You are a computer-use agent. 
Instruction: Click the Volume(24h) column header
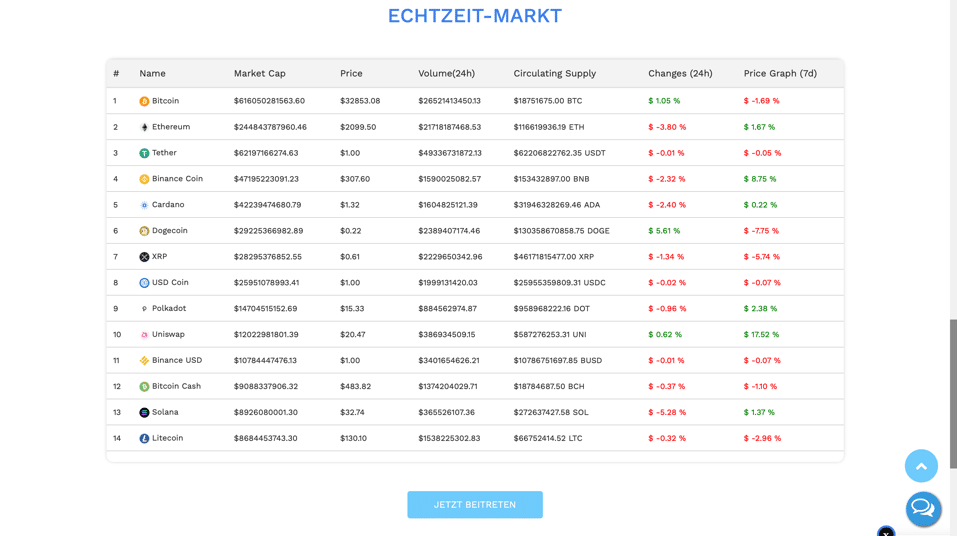(446, 73)
